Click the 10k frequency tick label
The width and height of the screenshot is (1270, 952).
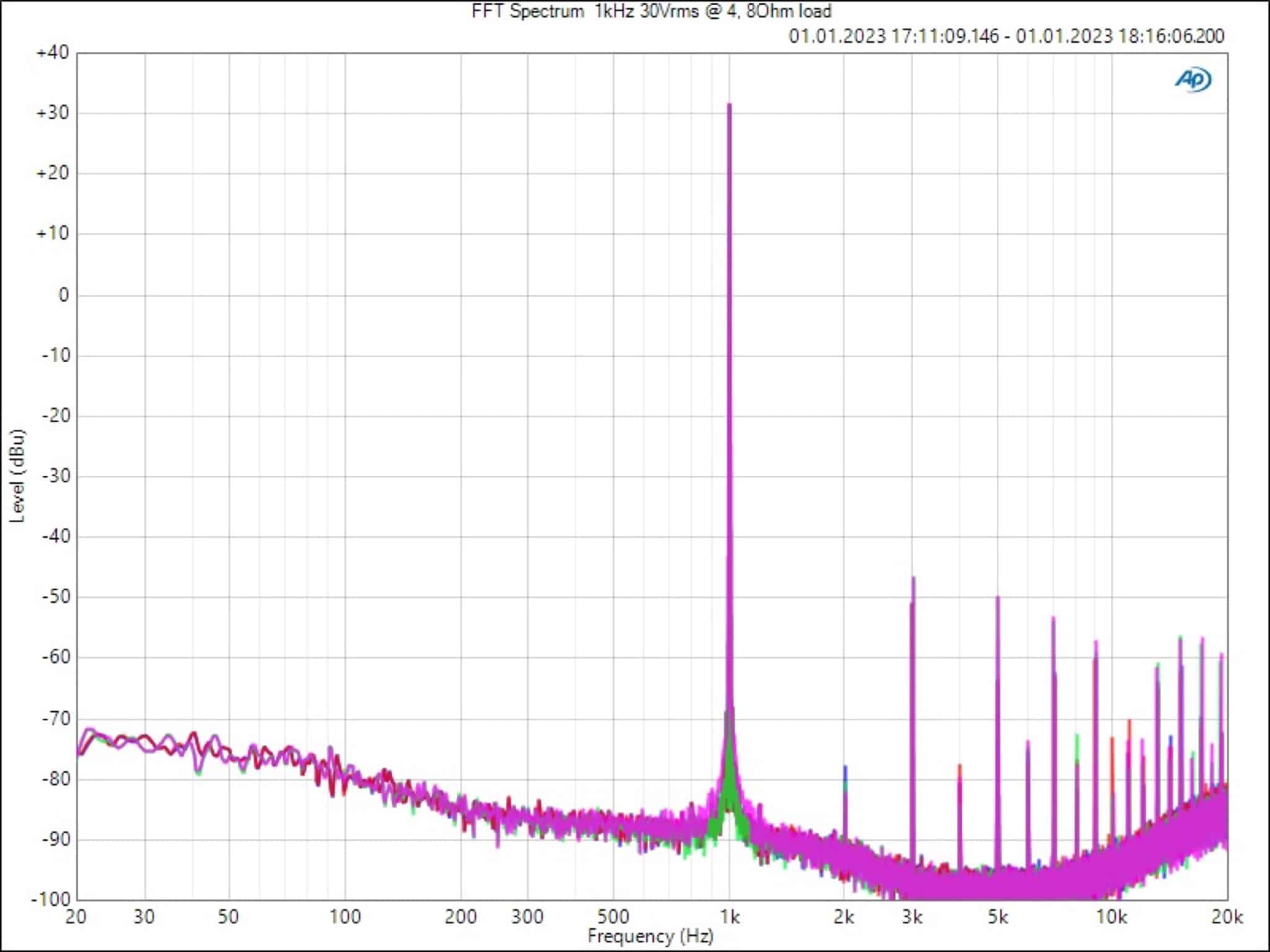[1111, 917]
